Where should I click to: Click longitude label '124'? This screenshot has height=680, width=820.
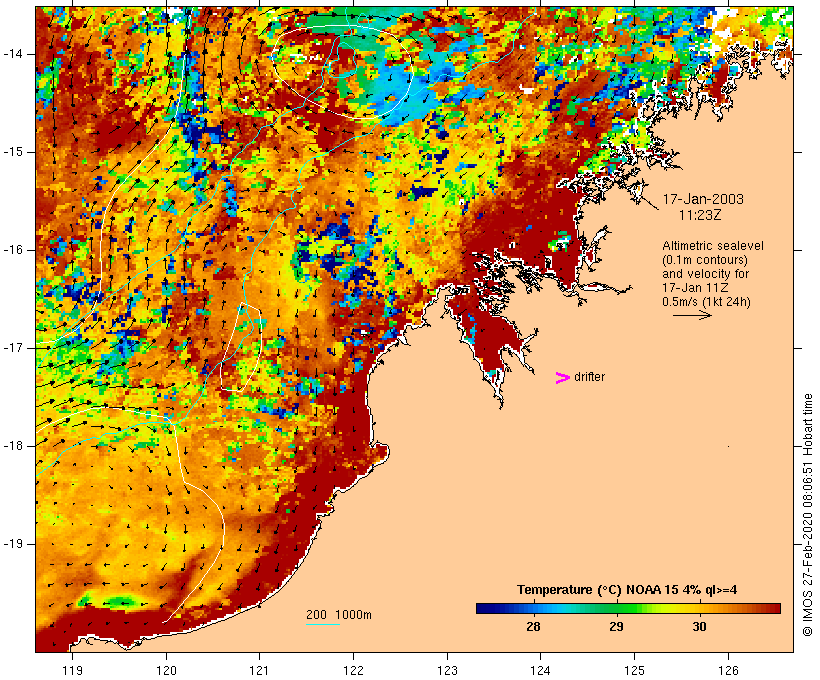click(540, 670)
